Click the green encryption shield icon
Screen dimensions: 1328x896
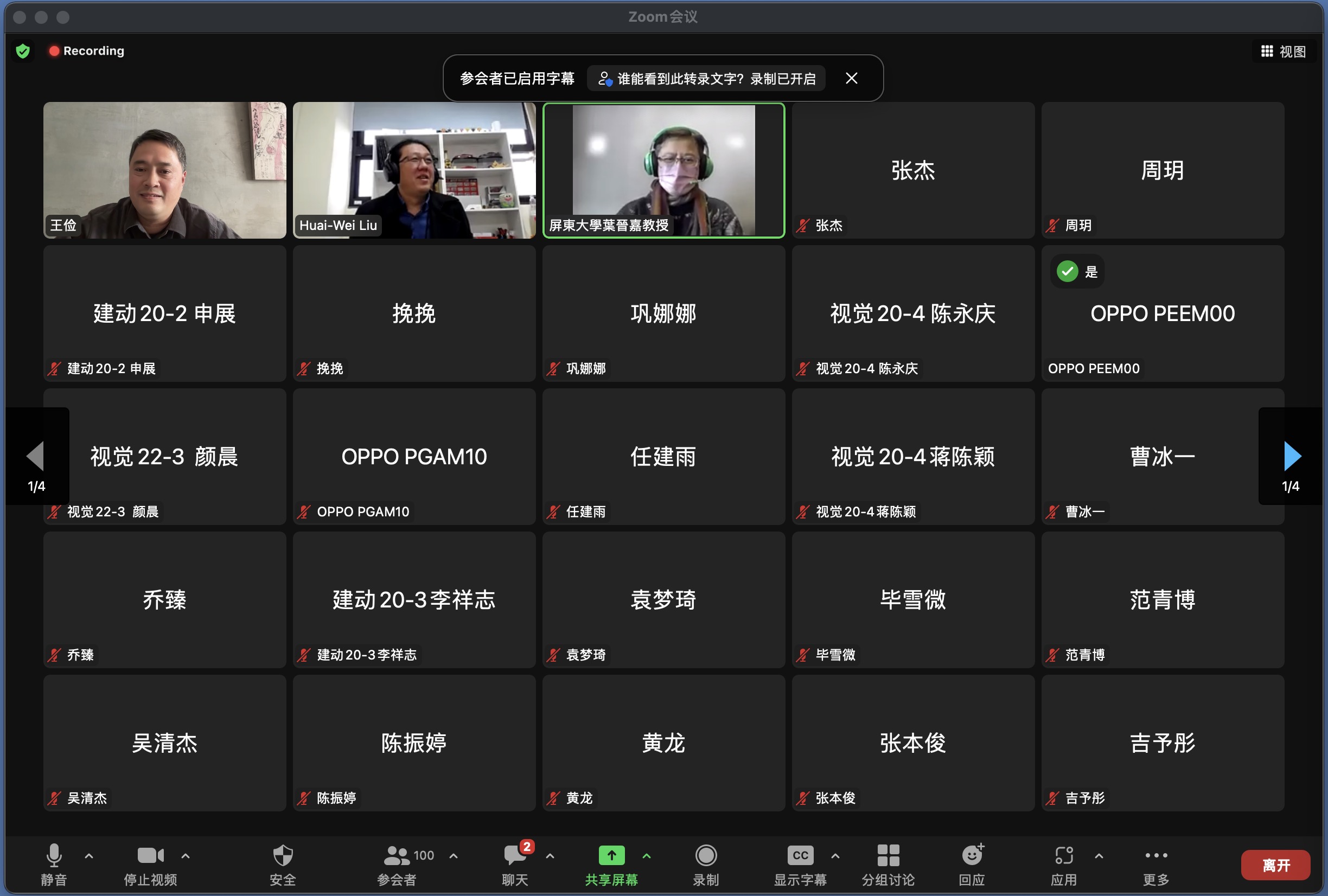click(x=23, y=51)
